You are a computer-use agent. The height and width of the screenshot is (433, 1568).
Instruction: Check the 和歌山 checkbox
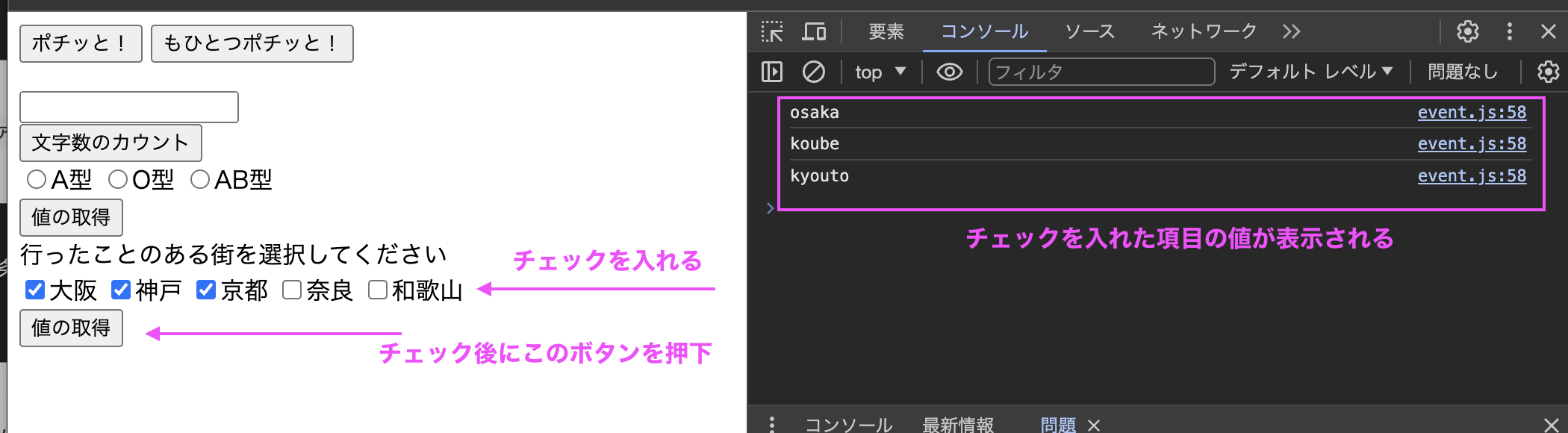coord(378,290)
